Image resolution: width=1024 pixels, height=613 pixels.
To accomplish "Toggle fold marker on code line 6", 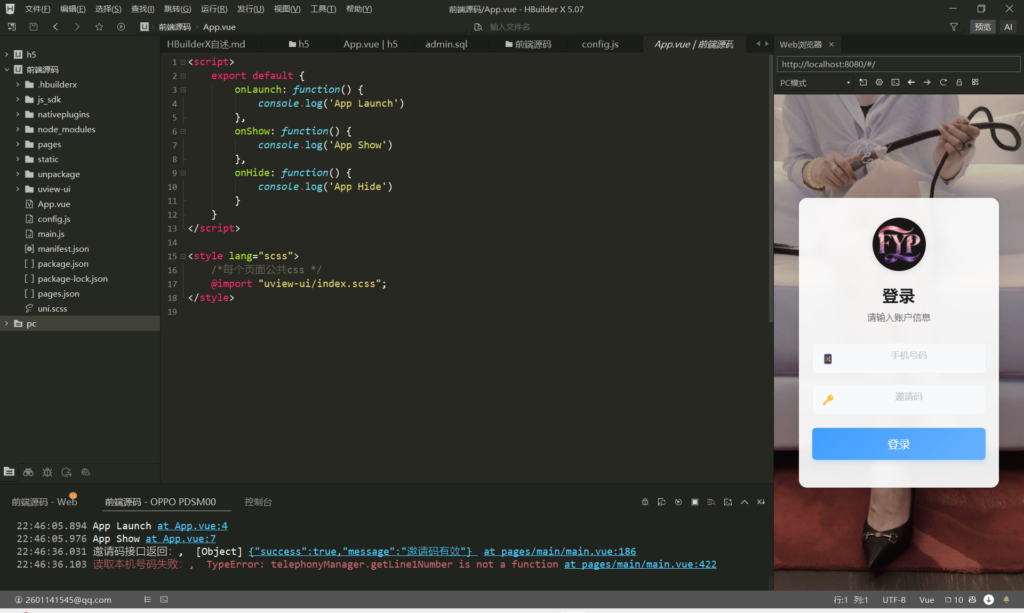I will point(183,131).
